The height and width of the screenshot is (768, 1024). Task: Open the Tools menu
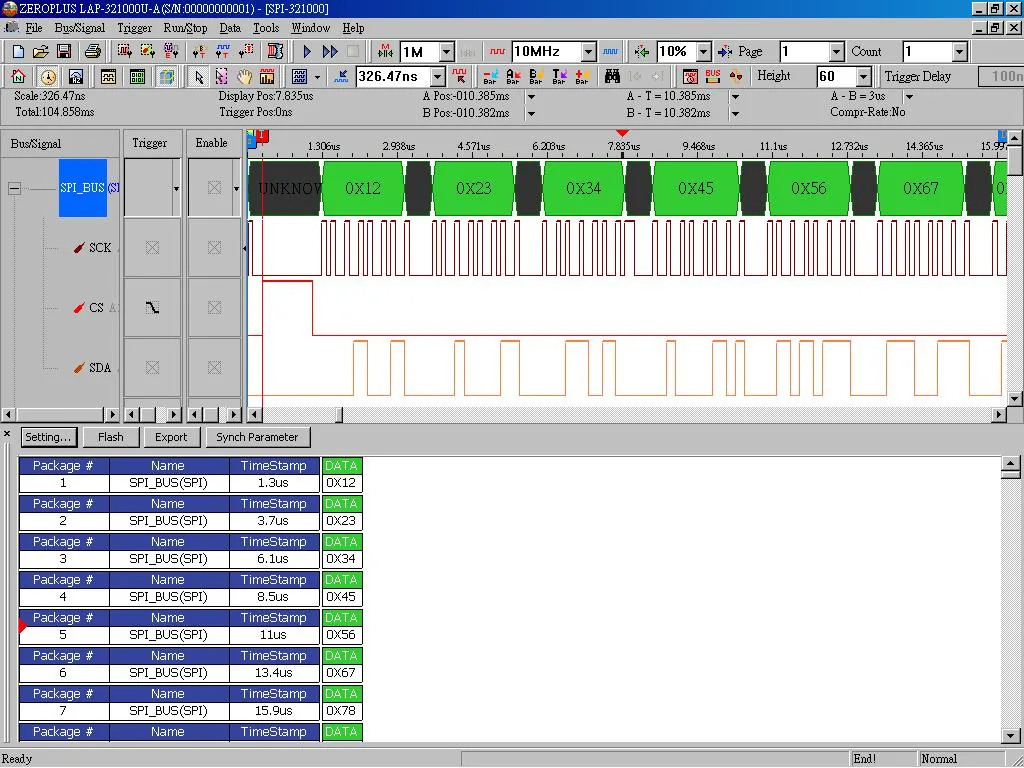click(x=266, y=28)
